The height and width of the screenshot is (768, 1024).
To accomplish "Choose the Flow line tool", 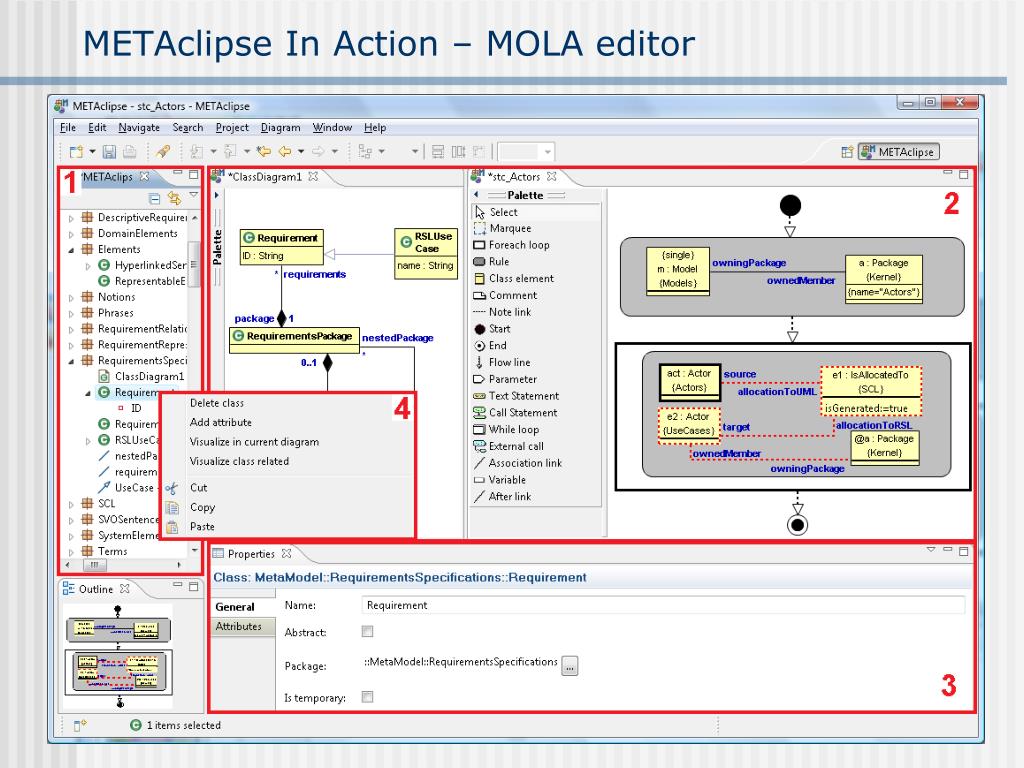I will coord(502,362).
